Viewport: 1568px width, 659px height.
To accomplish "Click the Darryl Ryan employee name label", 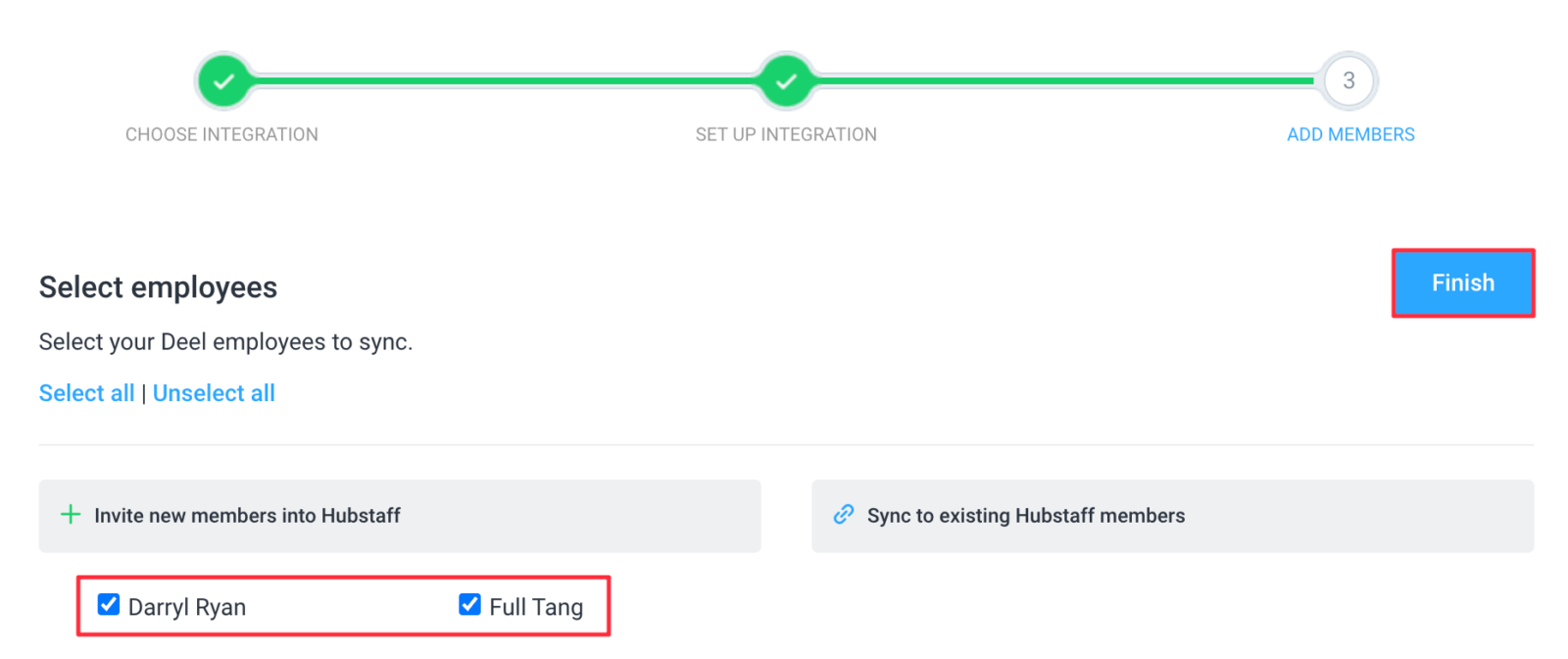I will coord(186,607).
